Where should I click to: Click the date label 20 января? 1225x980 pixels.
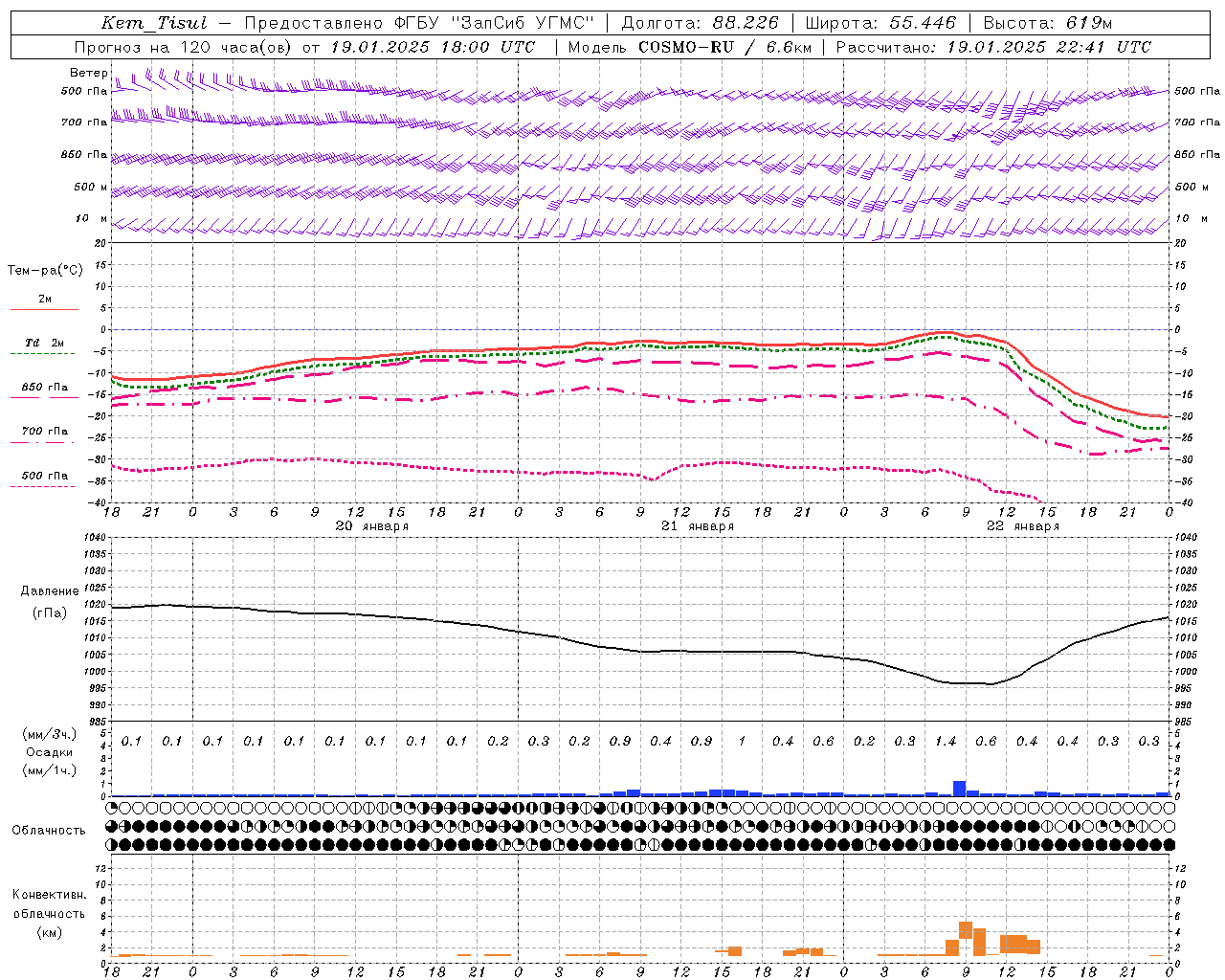click(372, 526)
